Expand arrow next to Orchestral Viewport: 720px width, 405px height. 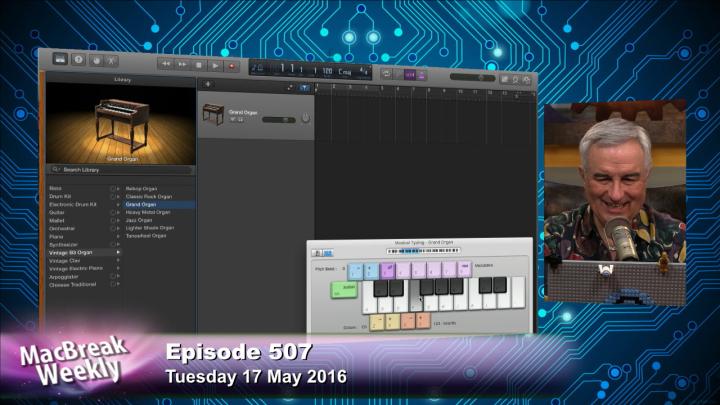point(118,228)
